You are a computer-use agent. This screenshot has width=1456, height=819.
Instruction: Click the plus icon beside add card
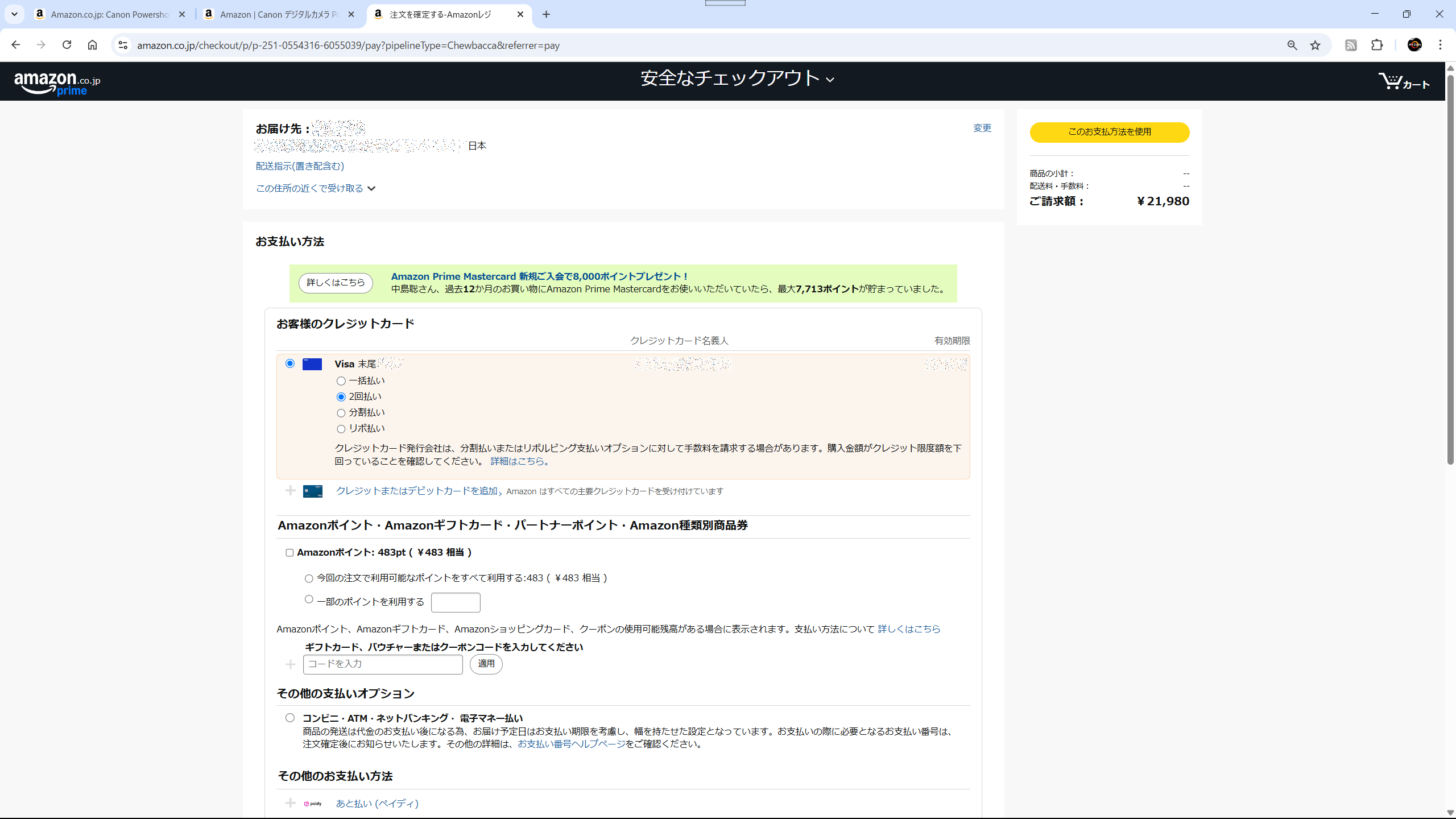pos(291,490)
